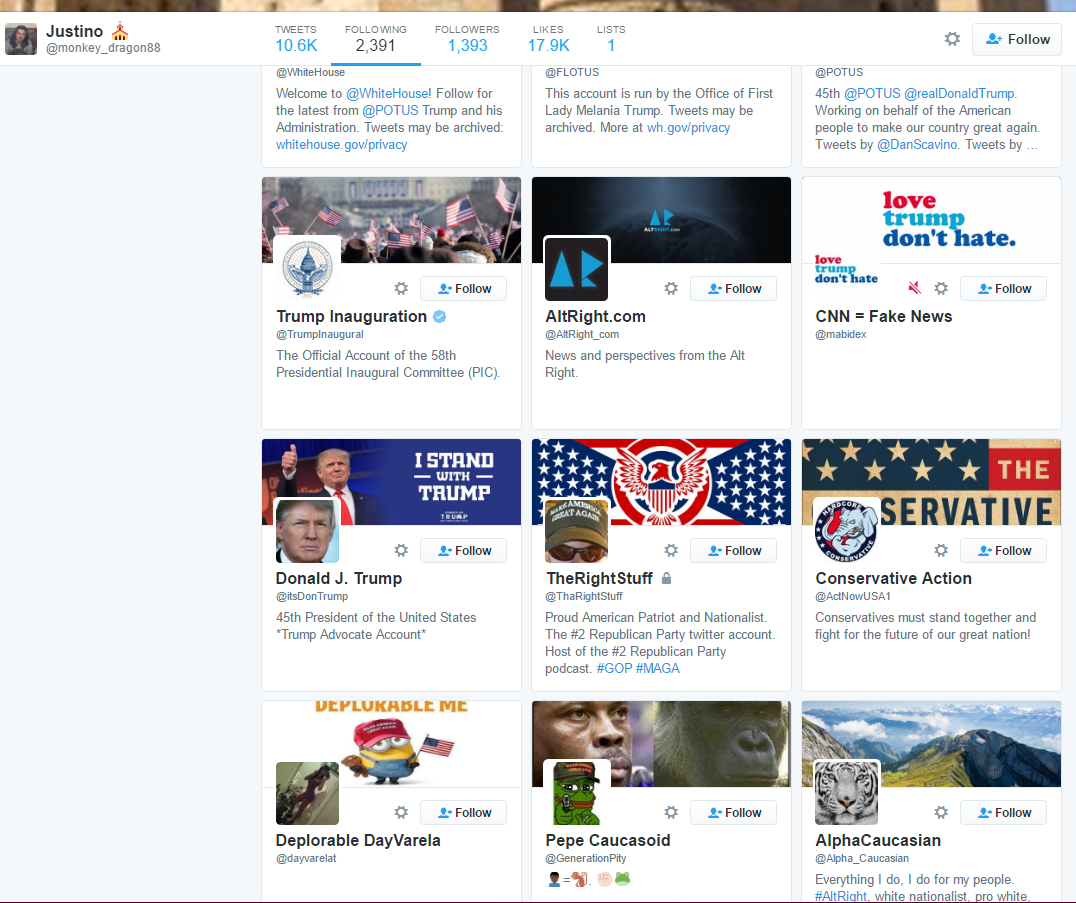Open gear options for CNN = Fake News card

(x=942, y=289)
